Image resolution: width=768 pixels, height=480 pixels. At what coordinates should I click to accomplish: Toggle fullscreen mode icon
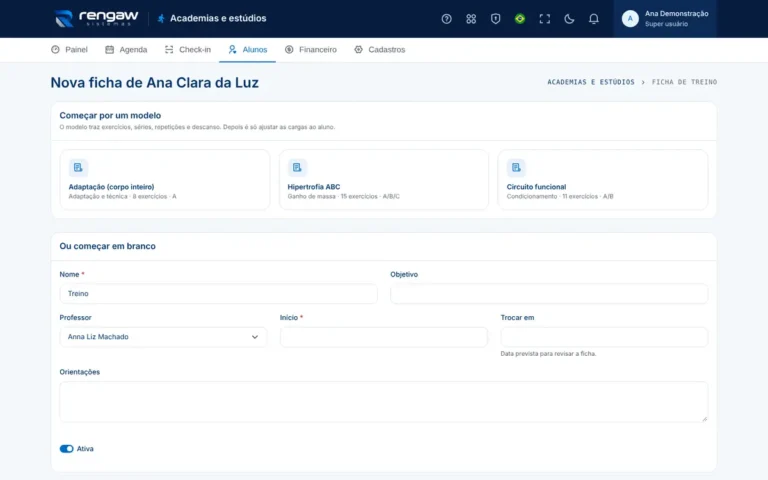tap(544, 19)
